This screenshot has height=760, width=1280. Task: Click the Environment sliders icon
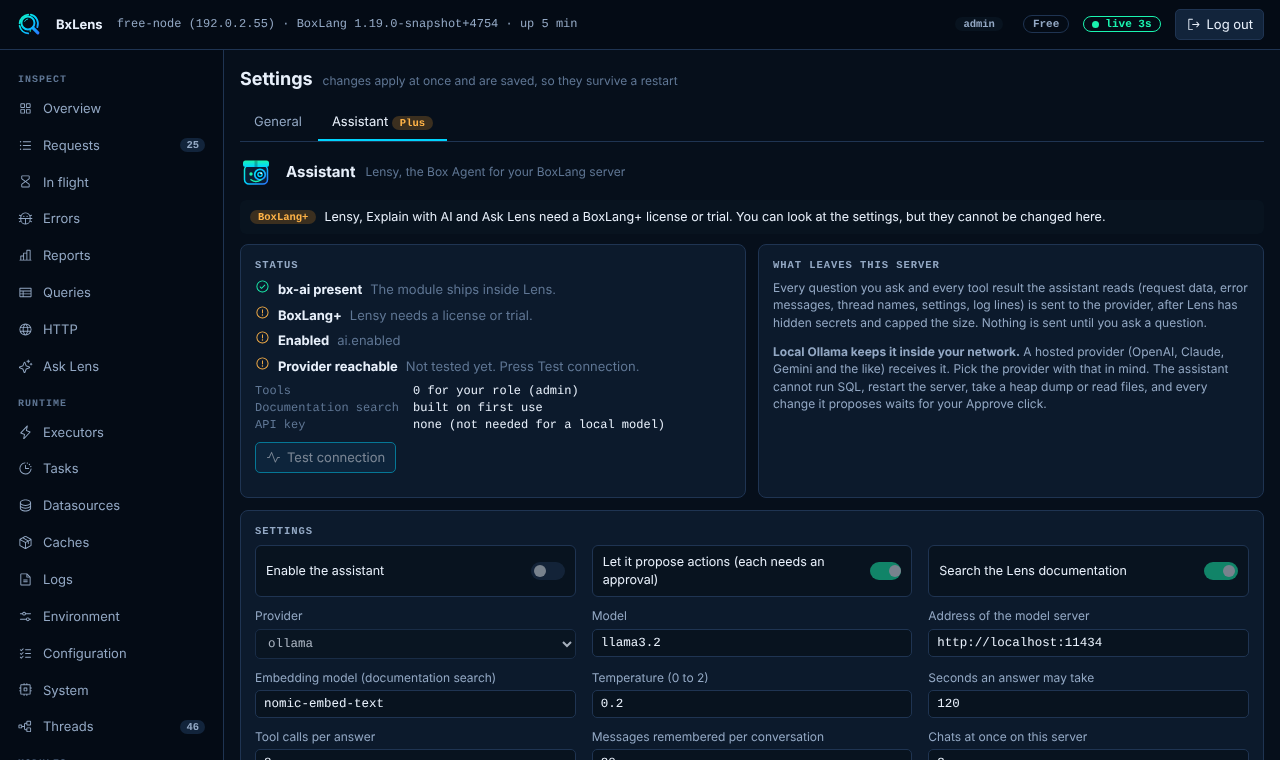(25, 616)
